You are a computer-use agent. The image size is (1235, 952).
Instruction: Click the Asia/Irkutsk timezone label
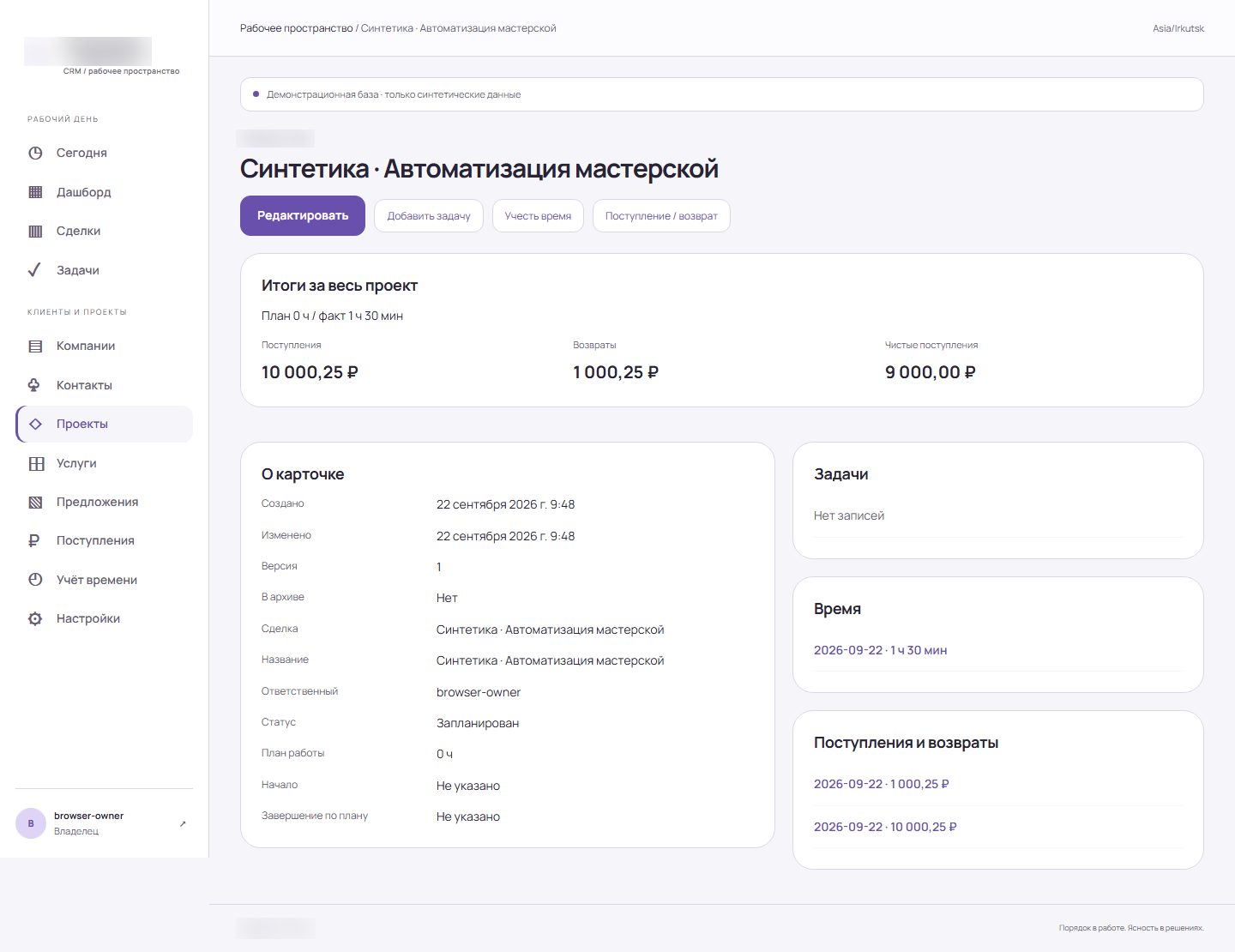[1178, 28]
